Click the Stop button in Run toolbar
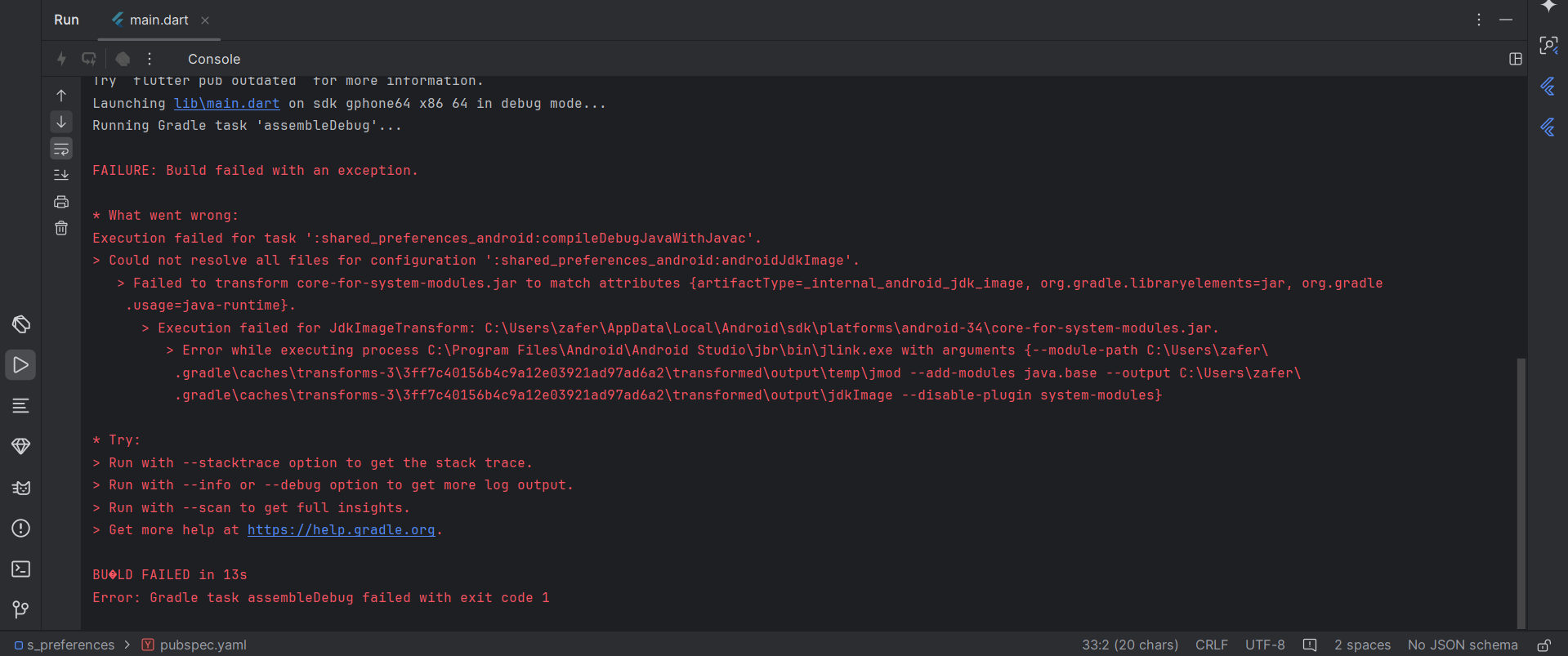 123,59
